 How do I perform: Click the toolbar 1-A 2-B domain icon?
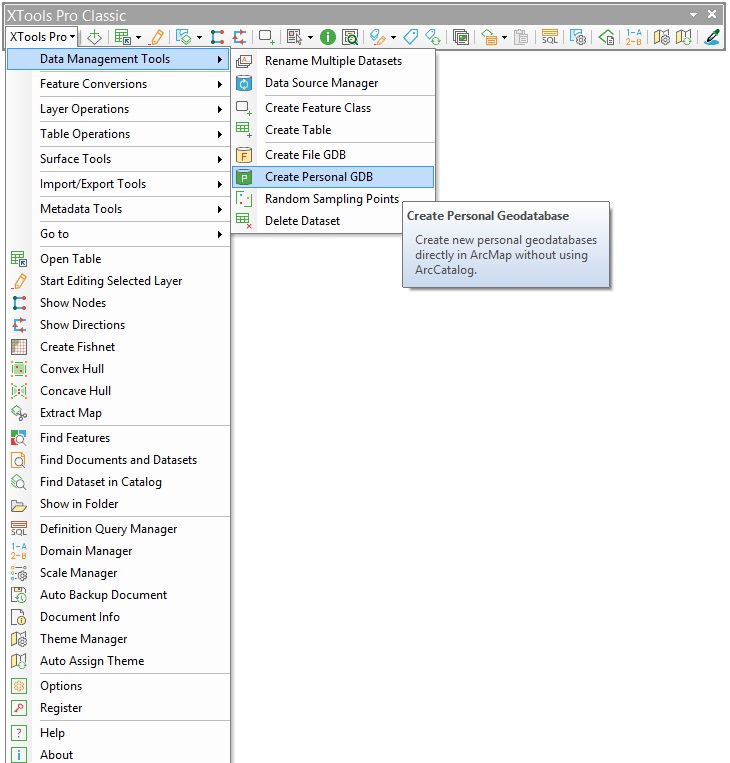[x=633, y=37]
